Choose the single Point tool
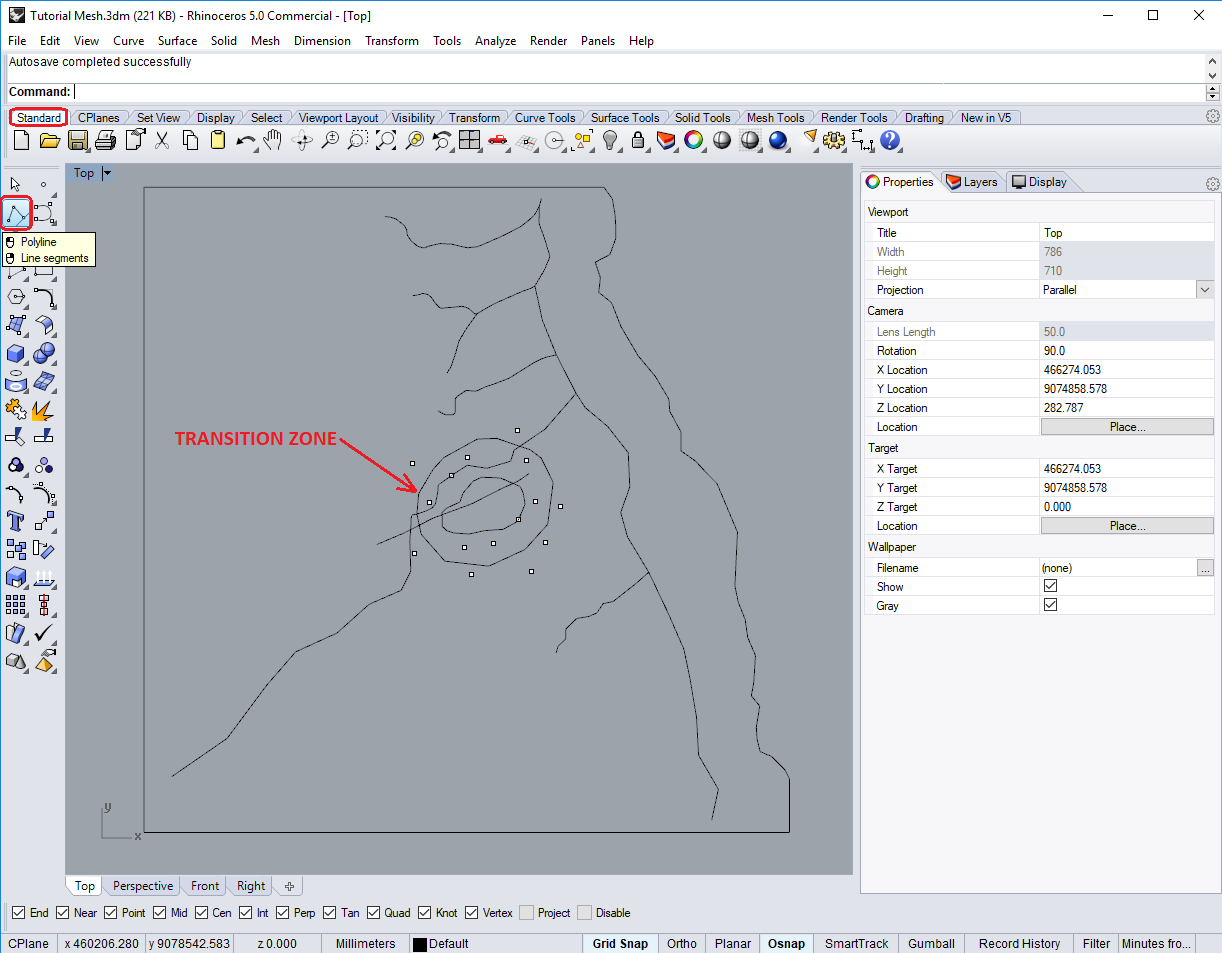Image resolution: width=1222 pixels, height=953 pixels. pos(43,184)
